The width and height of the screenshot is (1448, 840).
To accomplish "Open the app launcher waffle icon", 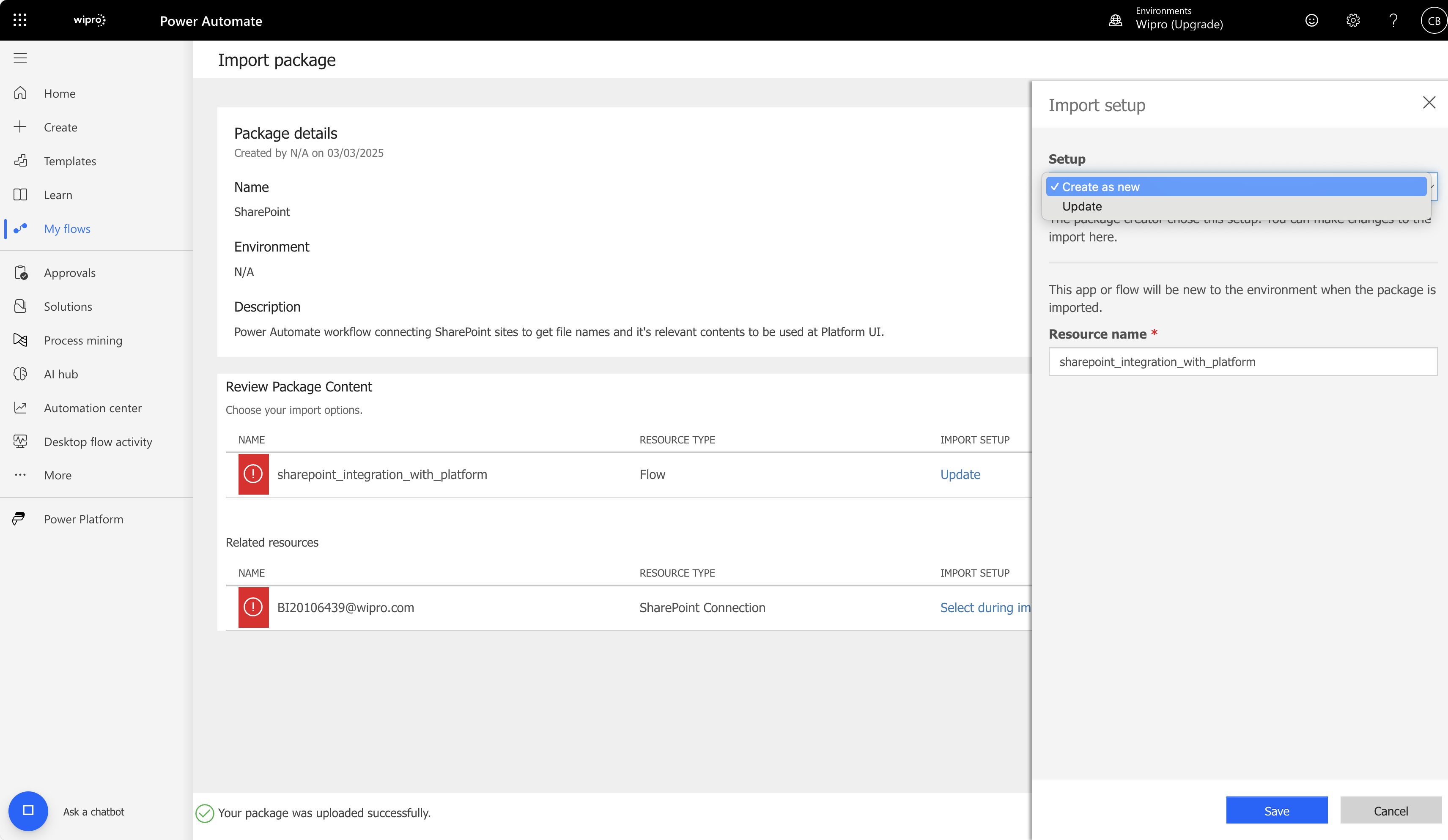I will coord(20,20).
